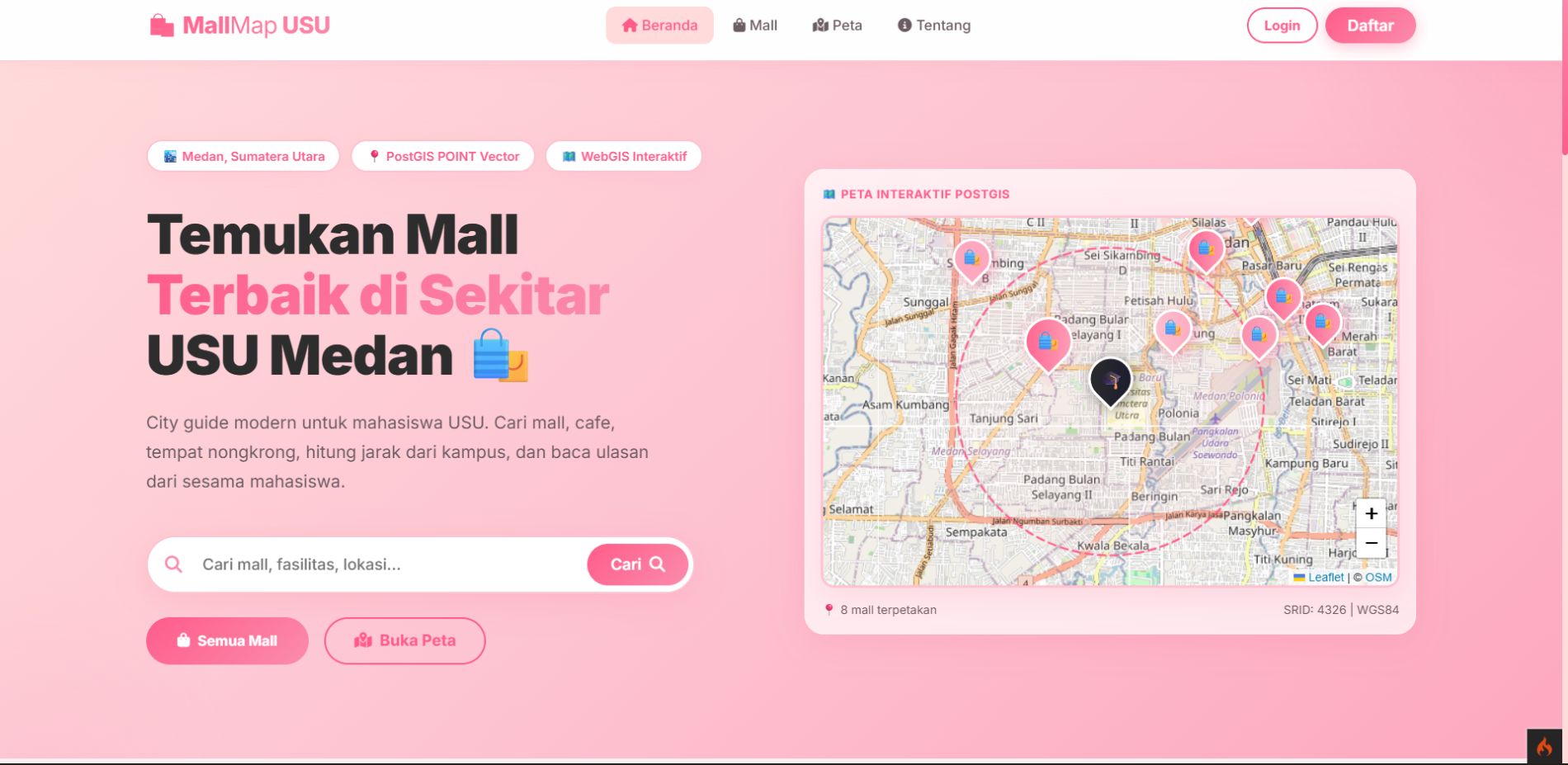
Task: Click the 'Terbaik di Sekitar' pink heading text
Action: pos(378,295)
